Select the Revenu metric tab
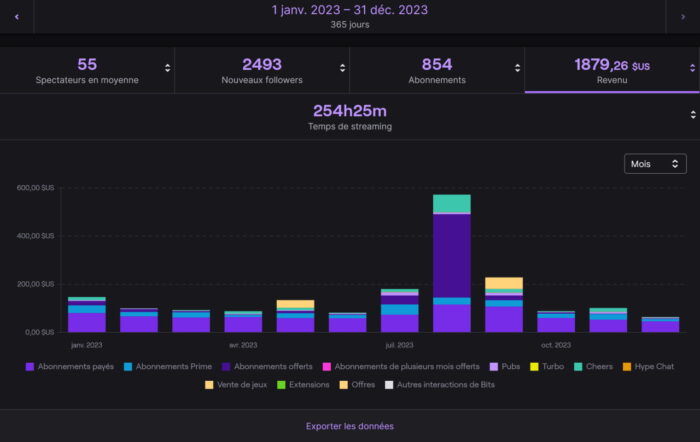Screen dimensions: 700x442 [611, 70]
